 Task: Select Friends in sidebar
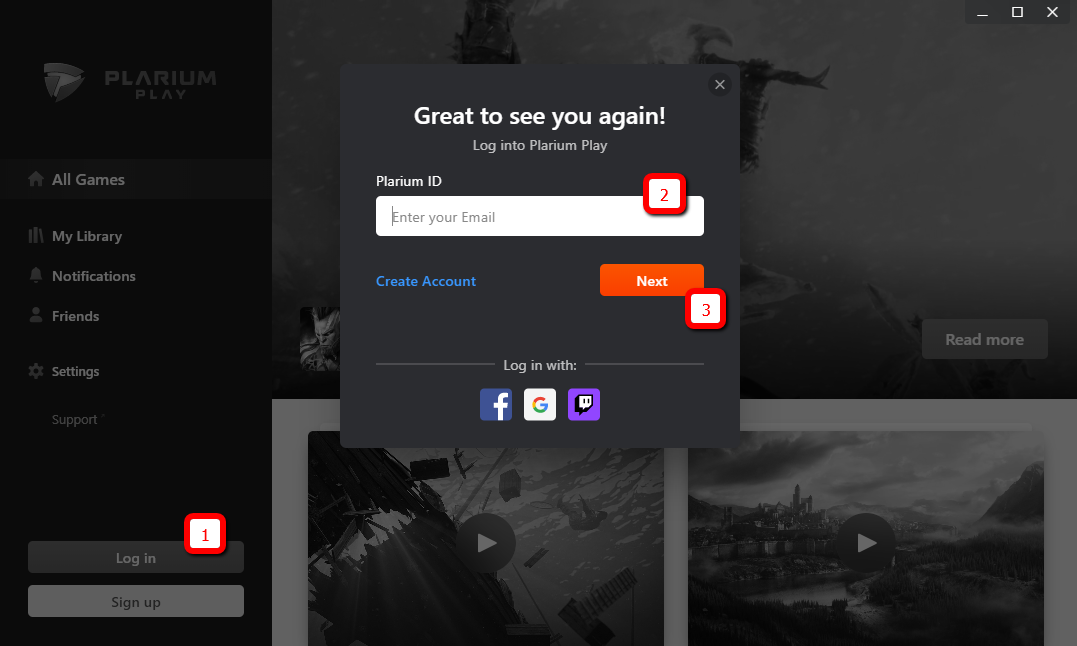[x=75, y=316]
